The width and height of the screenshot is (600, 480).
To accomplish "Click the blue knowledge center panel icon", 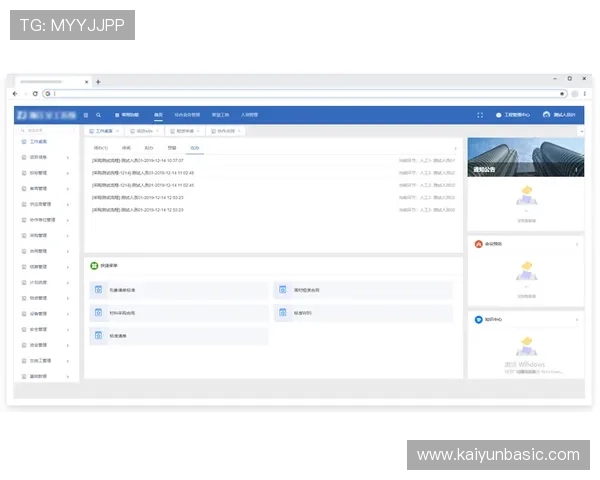I will (478, 320).
